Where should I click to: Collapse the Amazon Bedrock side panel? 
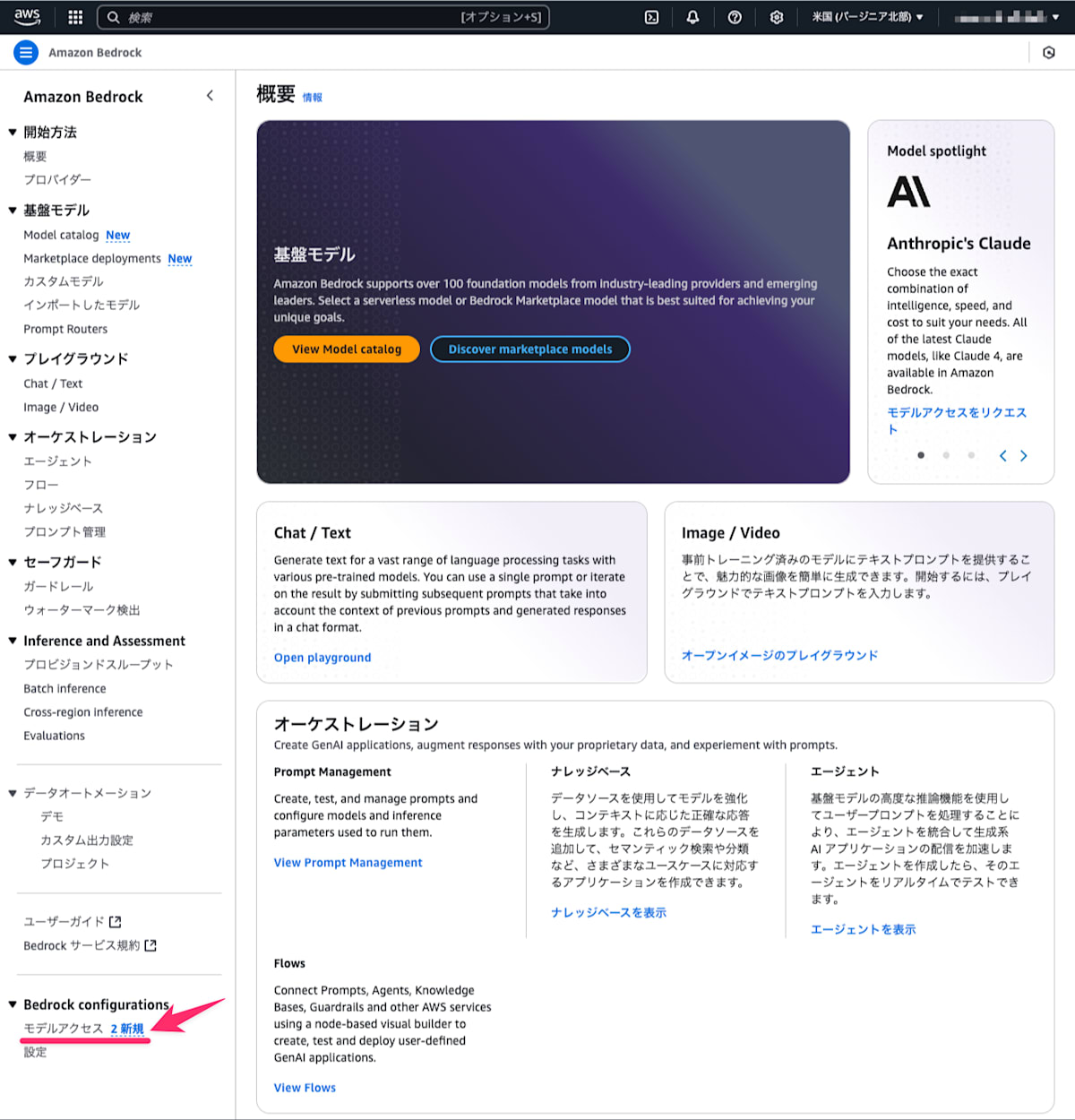pyautogui.click(x=210, y=96)
